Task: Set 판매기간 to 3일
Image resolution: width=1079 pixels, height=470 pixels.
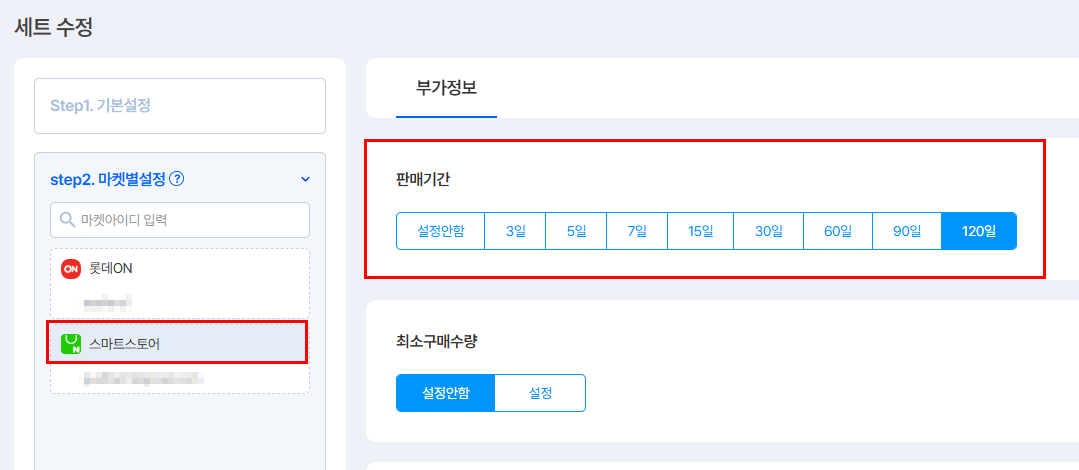Action: 516,231
